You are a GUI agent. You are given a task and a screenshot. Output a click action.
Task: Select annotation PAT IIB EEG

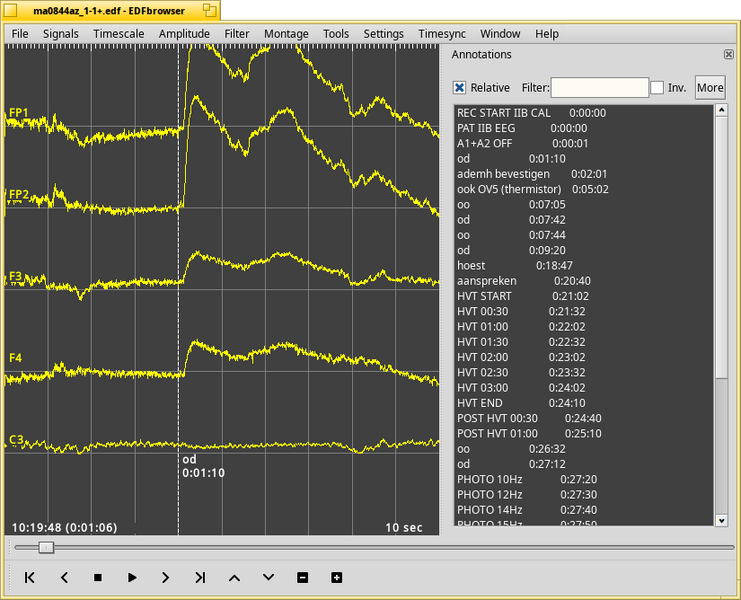tap(583, 128)
